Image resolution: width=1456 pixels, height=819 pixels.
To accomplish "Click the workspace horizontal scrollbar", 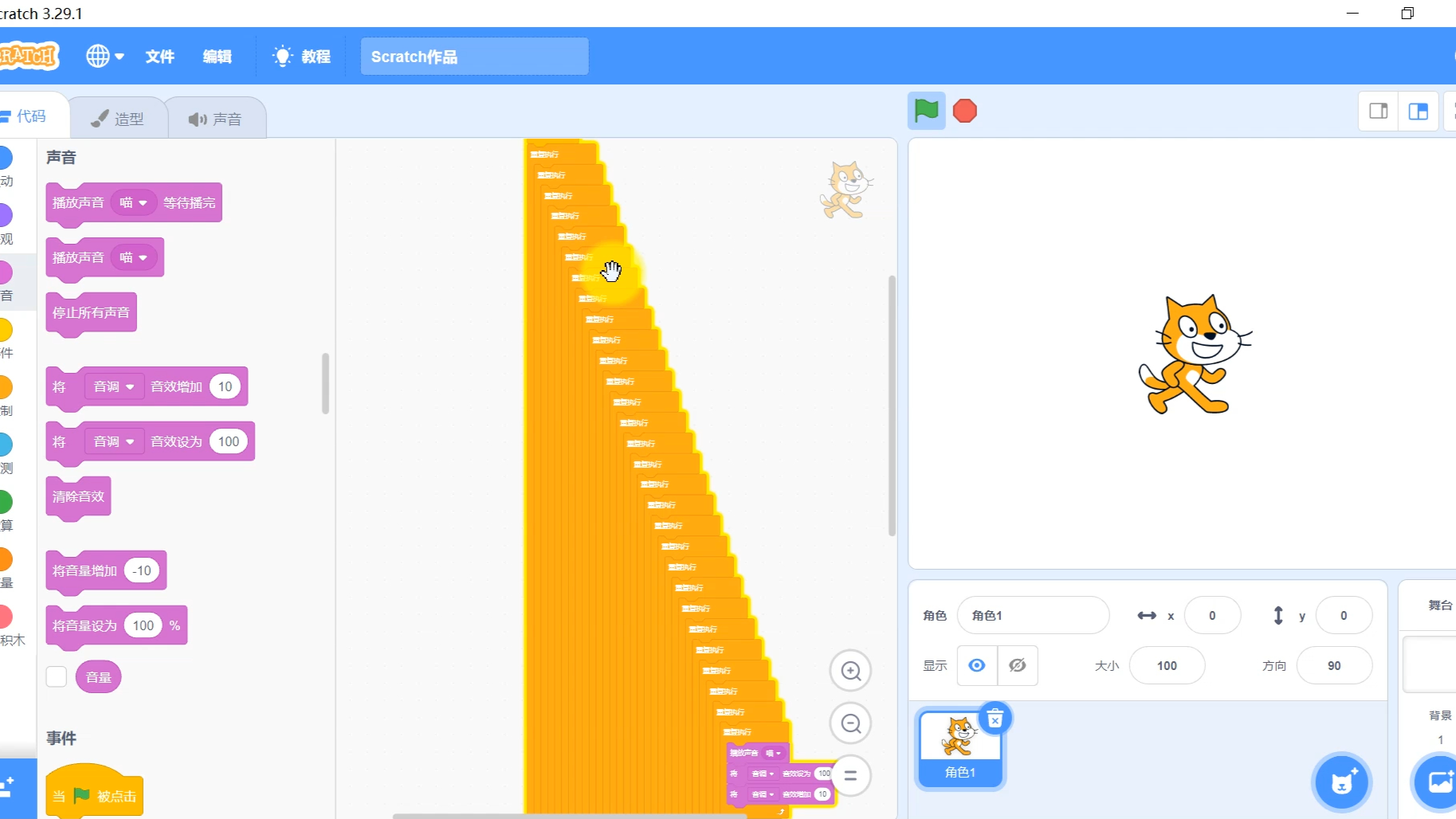I will (x=571, y=816).
